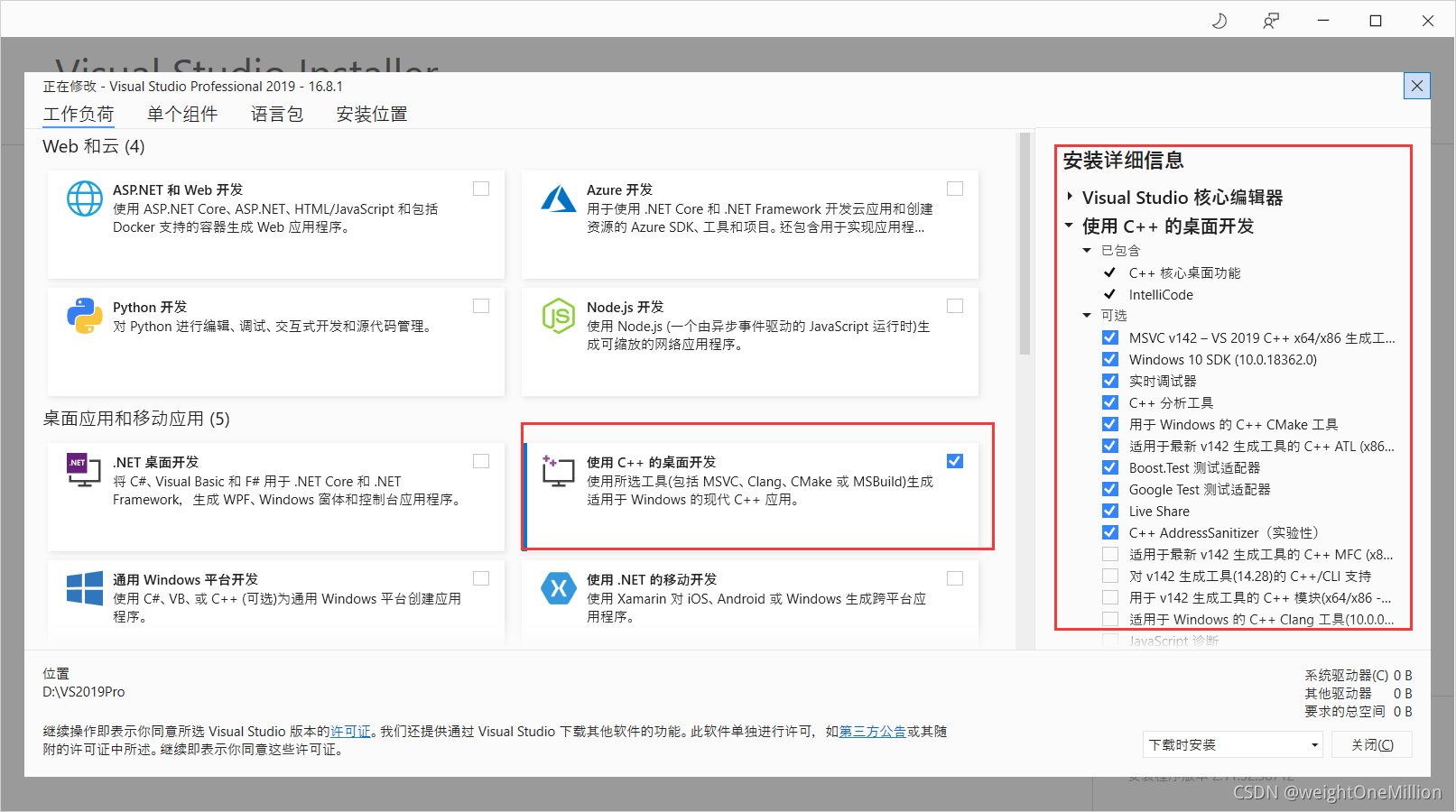Image resolution: width=1456 pixels, height=812 pixels.
Task: Uncheck Boost.Test 测试适配器 option
Action: pos(1110,467)
